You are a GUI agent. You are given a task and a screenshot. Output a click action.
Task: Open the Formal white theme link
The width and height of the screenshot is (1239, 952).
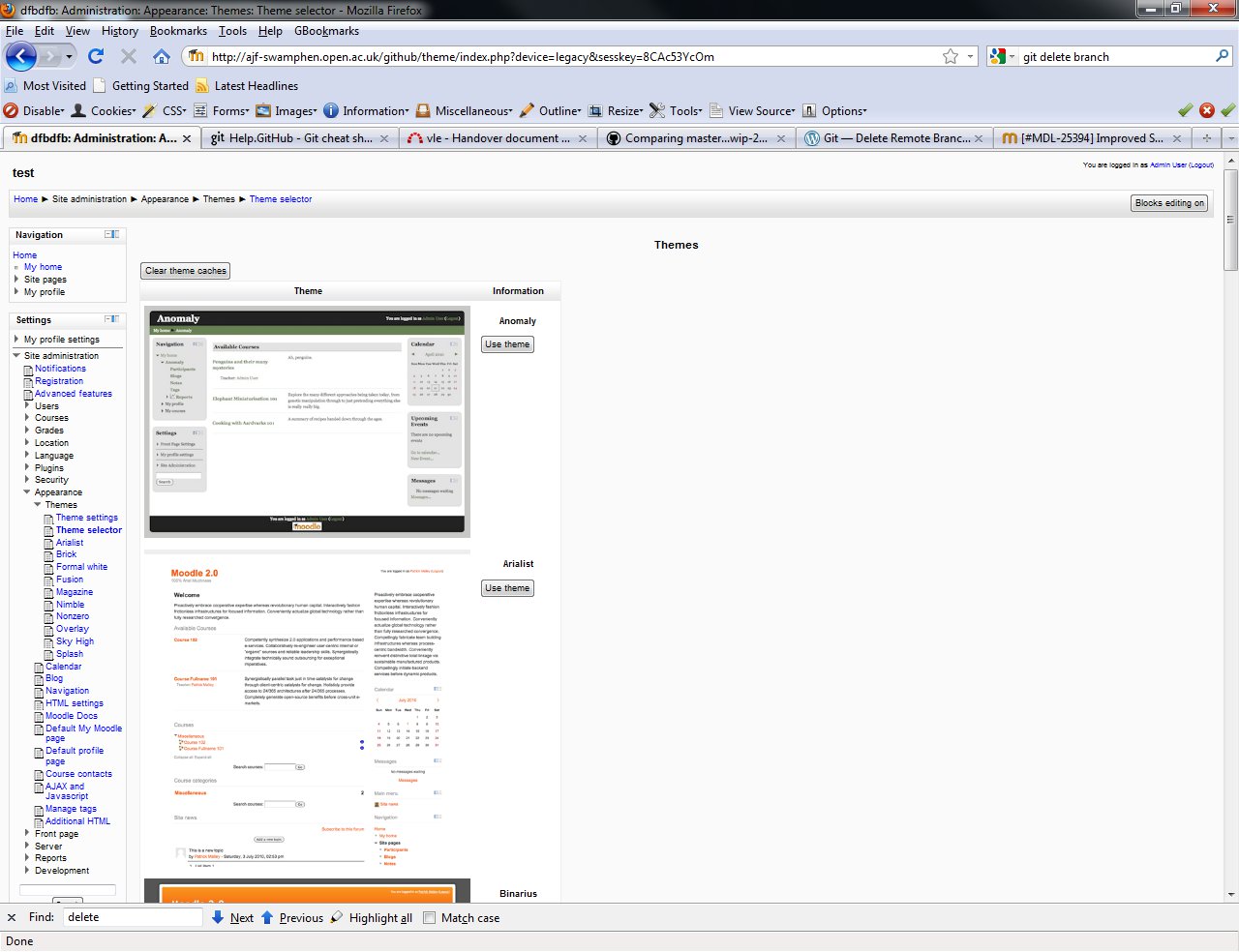81,567
